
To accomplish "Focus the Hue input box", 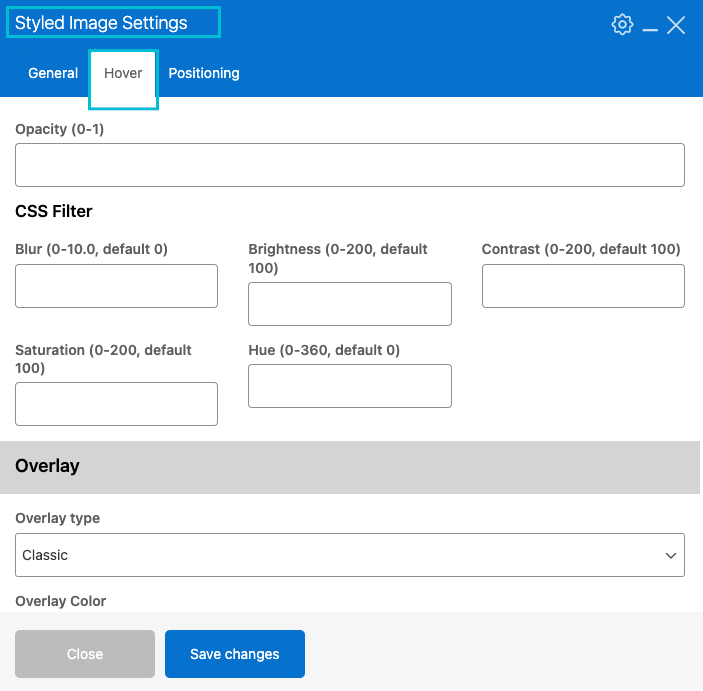I will coord(349,386).
